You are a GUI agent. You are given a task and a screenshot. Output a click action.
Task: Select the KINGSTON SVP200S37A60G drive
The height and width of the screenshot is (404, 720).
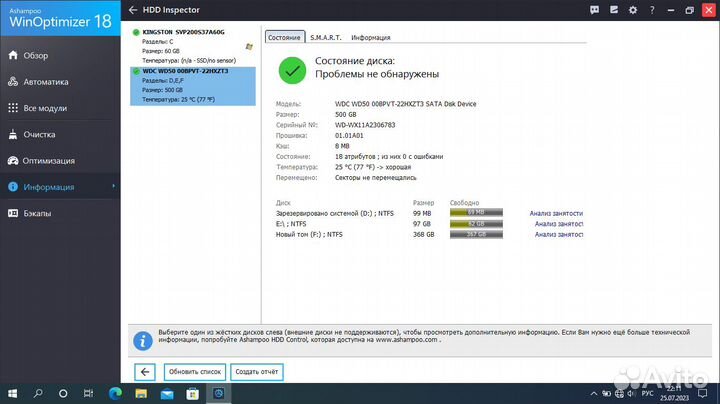(192, 46)
